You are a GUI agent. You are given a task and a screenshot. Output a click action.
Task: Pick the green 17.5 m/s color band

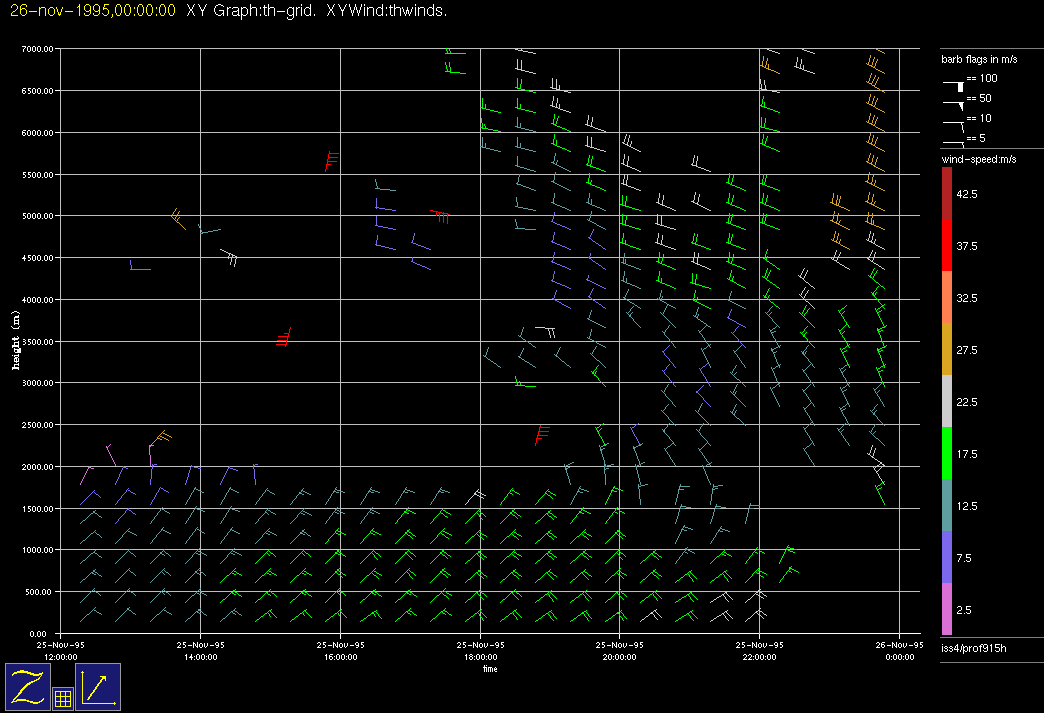[946, 453]
